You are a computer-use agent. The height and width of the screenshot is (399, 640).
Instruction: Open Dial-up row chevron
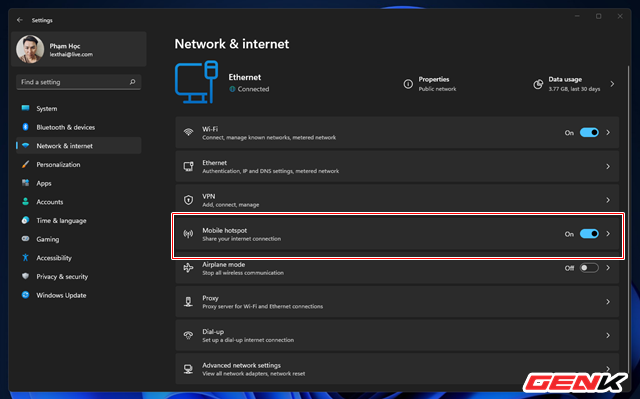(x=608, y=335)
